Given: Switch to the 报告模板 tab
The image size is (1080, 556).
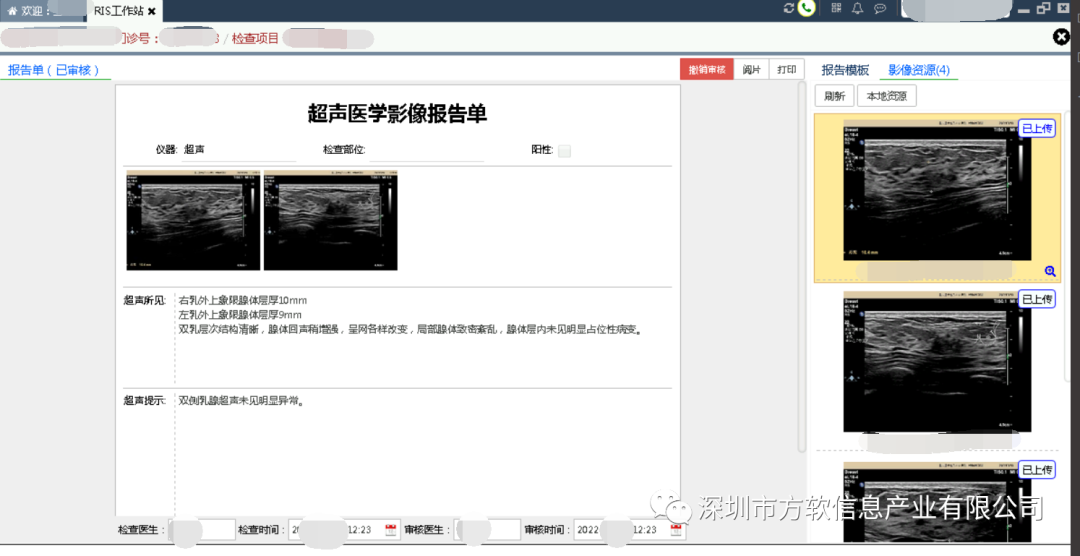Looking at the screenshot, I should click(x=845, y=70).
